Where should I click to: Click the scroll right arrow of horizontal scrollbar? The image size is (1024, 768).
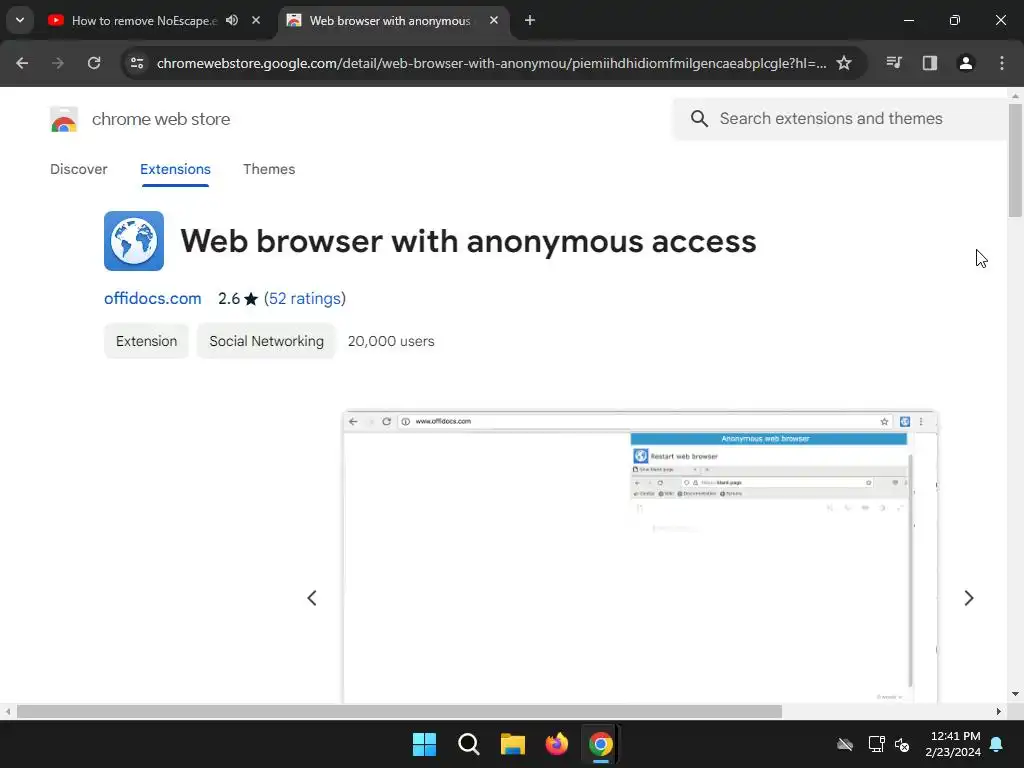click(999, 711)
